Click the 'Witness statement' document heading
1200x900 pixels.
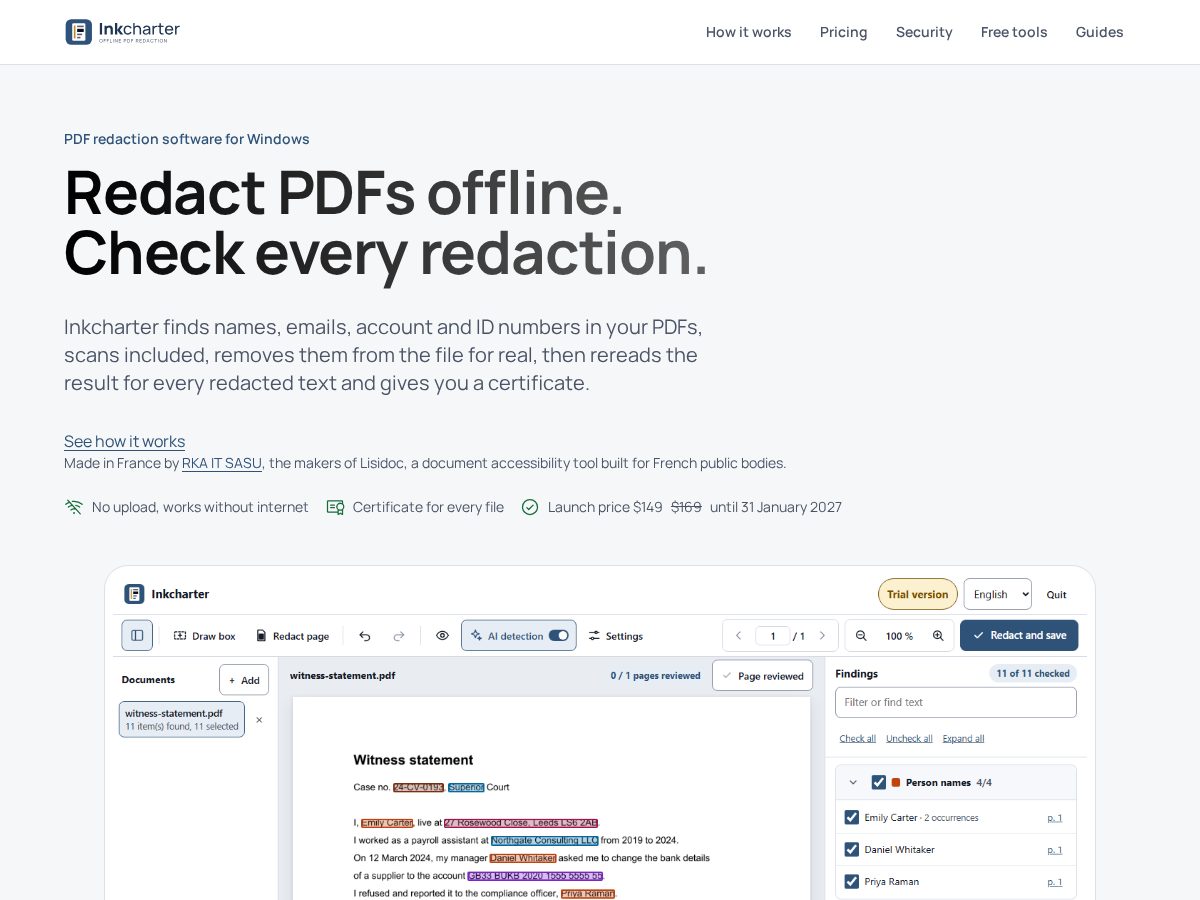[413, 760]
